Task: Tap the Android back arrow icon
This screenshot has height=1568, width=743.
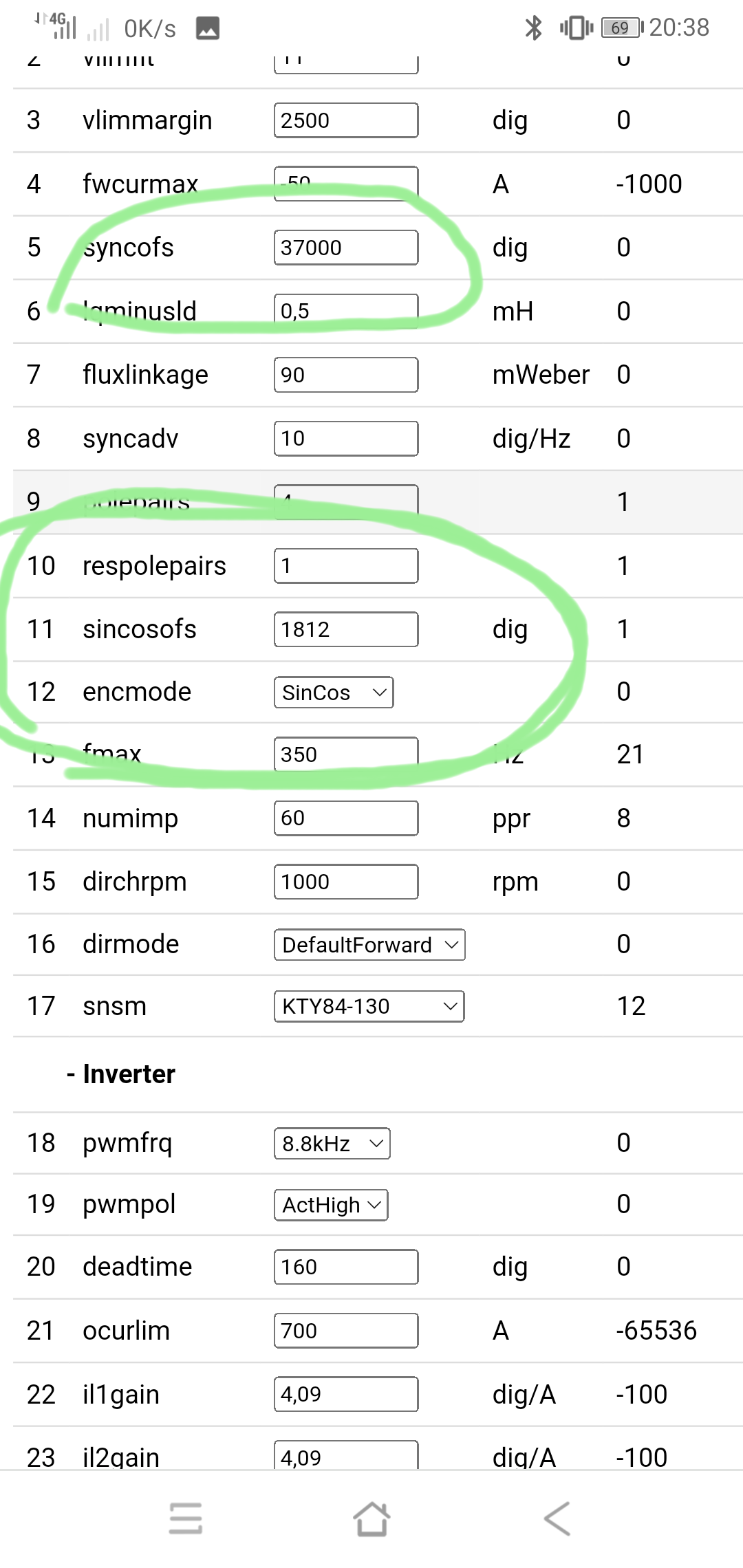Action: (x=557, y=1518)
